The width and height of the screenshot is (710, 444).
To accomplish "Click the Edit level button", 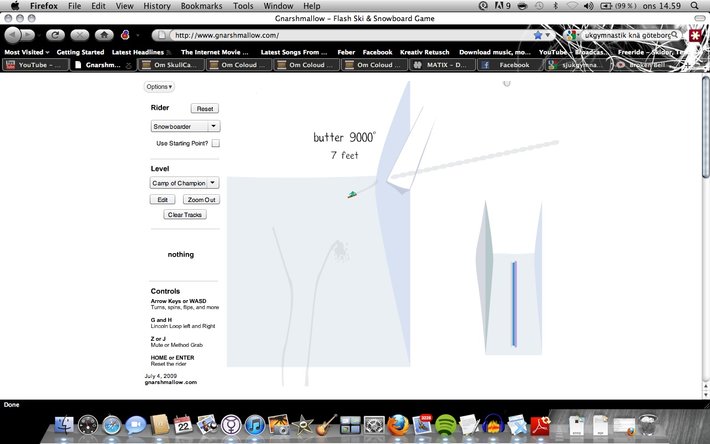I will (x=162, y=200).
